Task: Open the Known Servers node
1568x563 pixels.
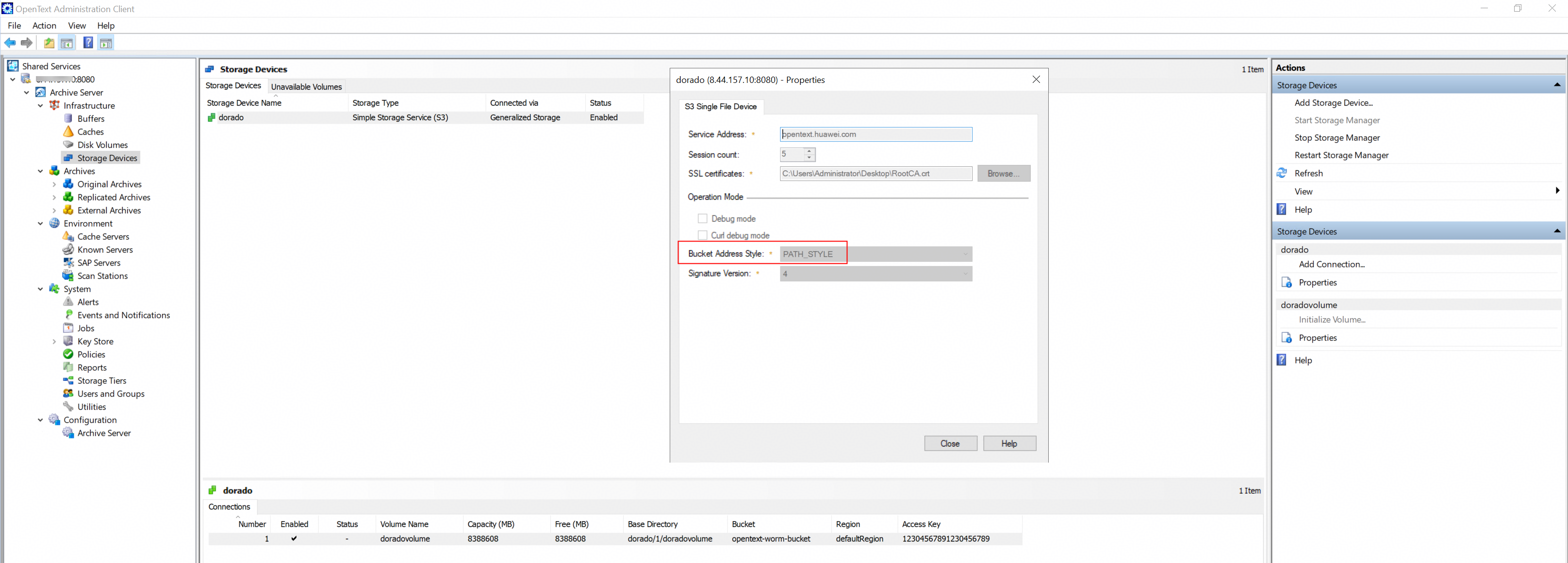Action: tap(105, 250)
